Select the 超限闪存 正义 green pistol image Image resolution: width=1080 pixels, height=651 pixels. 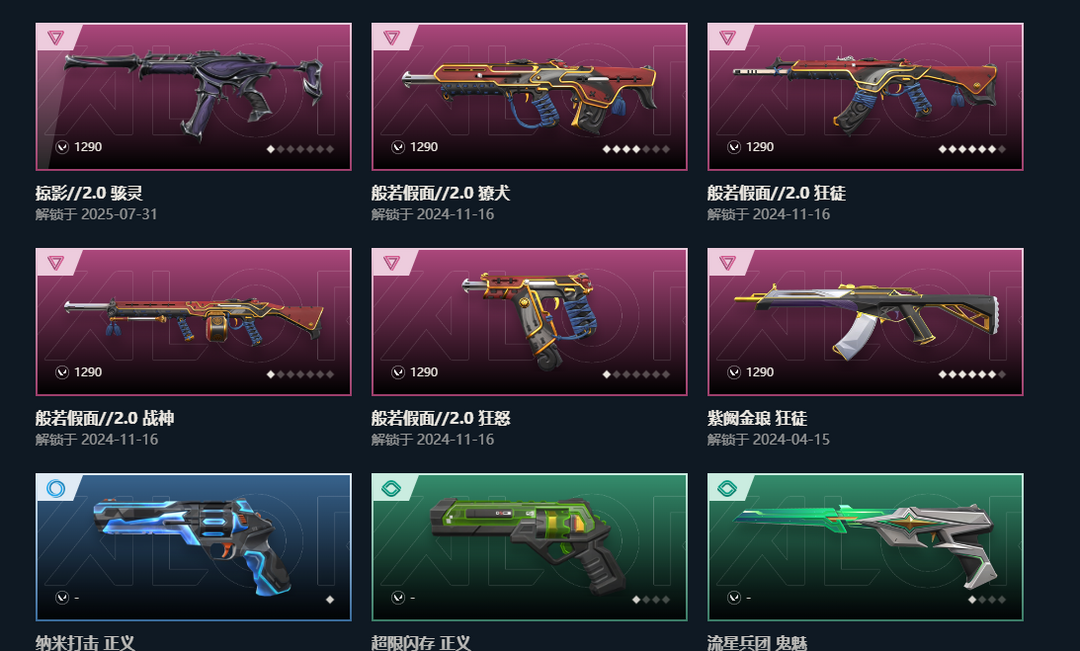pyautogui.click(x=530, y=547)
